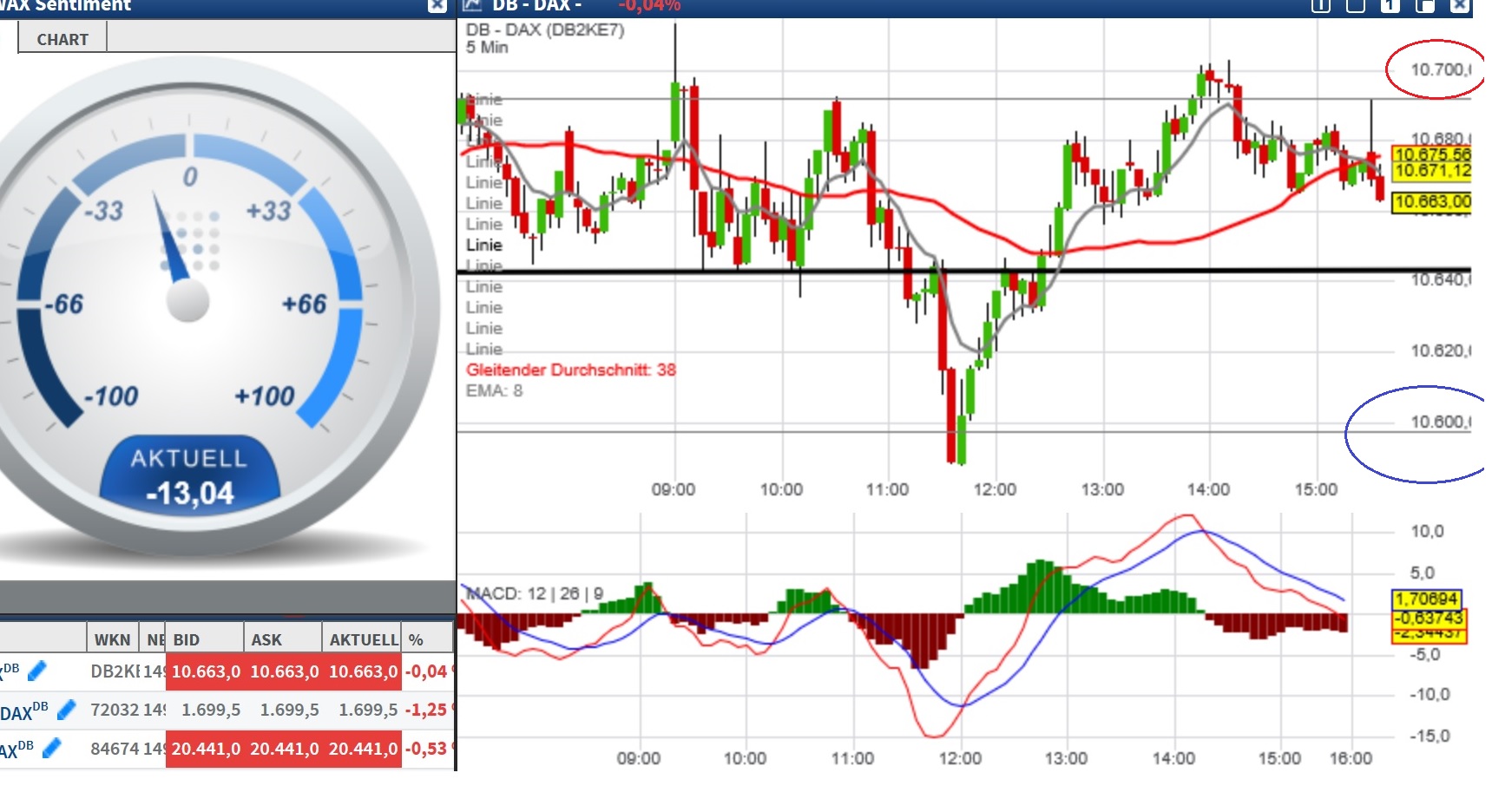This screenshot has width=1492, height=812.
Task: Click the detach-window icon beside the close button
Action: (x=1424, y=6)
